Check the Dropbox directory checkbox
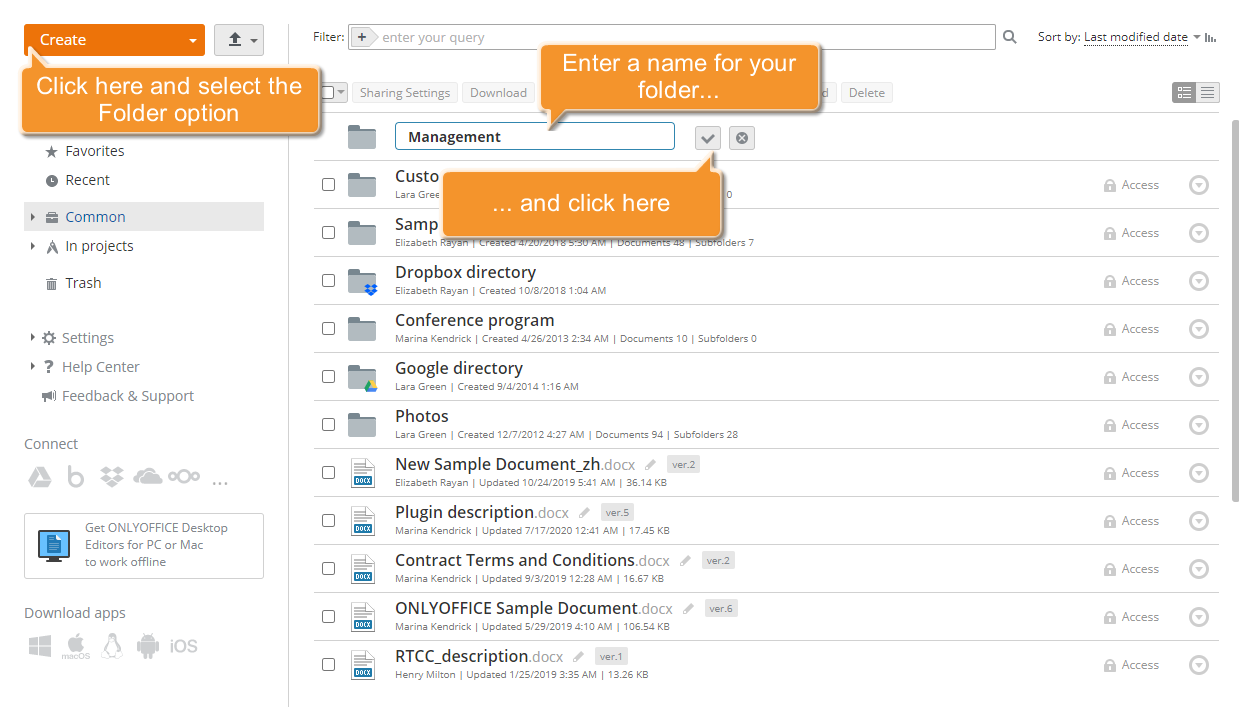 (x=328, y=280)
